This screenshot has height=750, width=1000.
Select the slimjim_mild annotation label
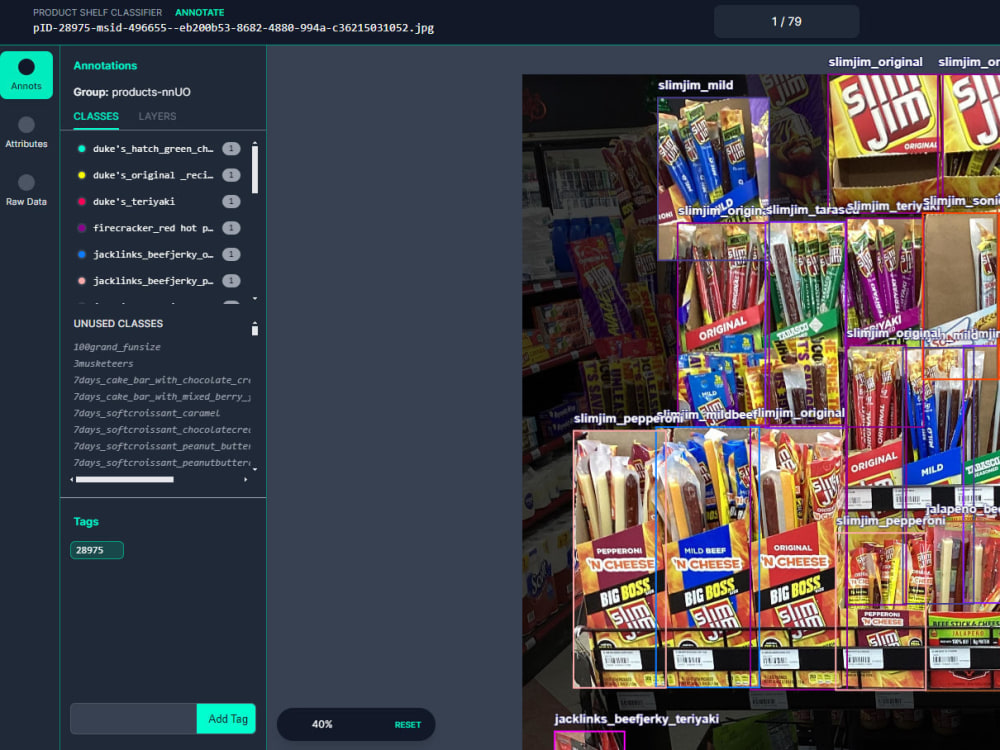pyautogui.click(x=695, y=85)
